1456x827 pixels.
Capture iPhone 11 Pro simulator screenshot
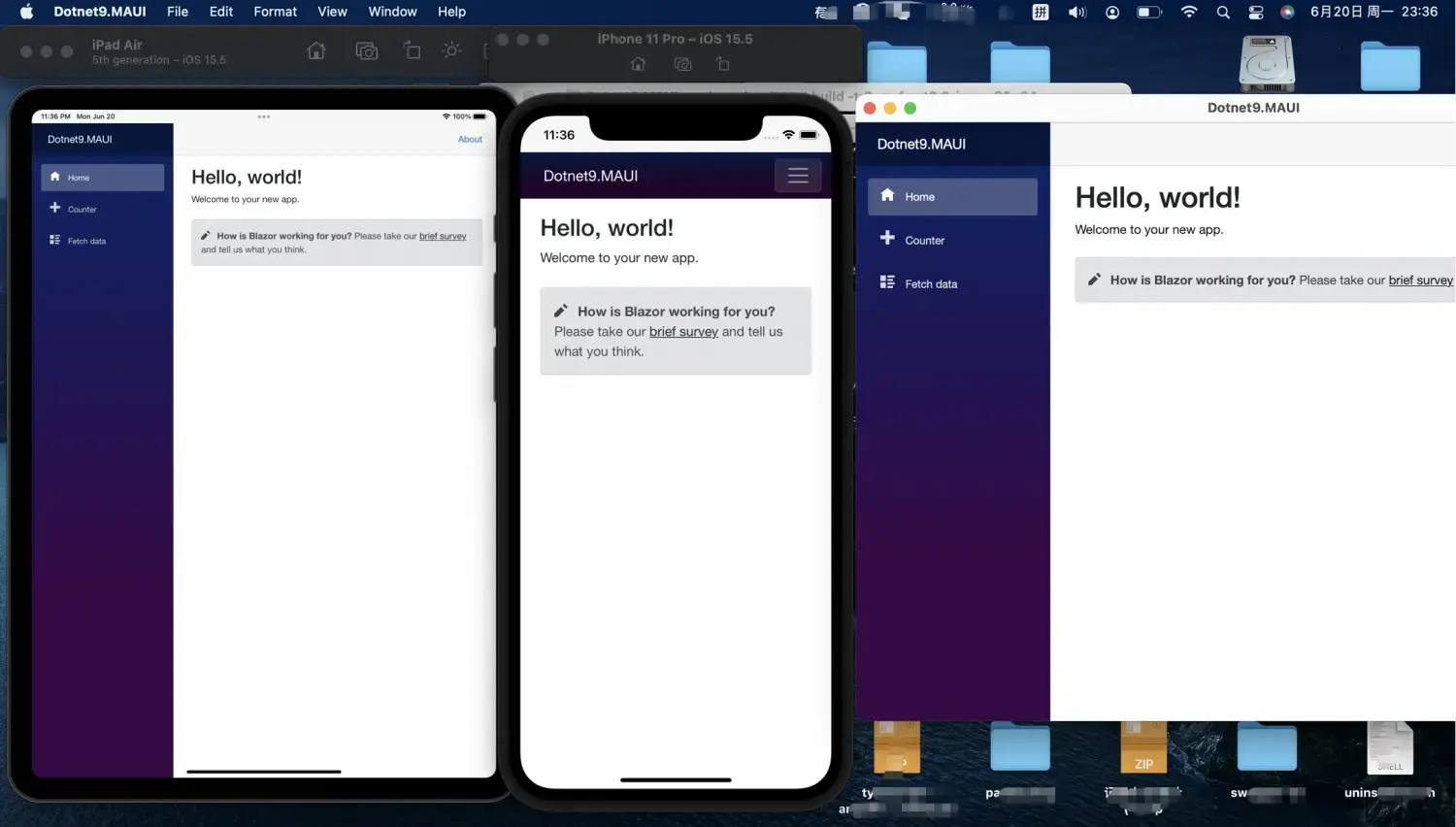(x=683, y=64)
